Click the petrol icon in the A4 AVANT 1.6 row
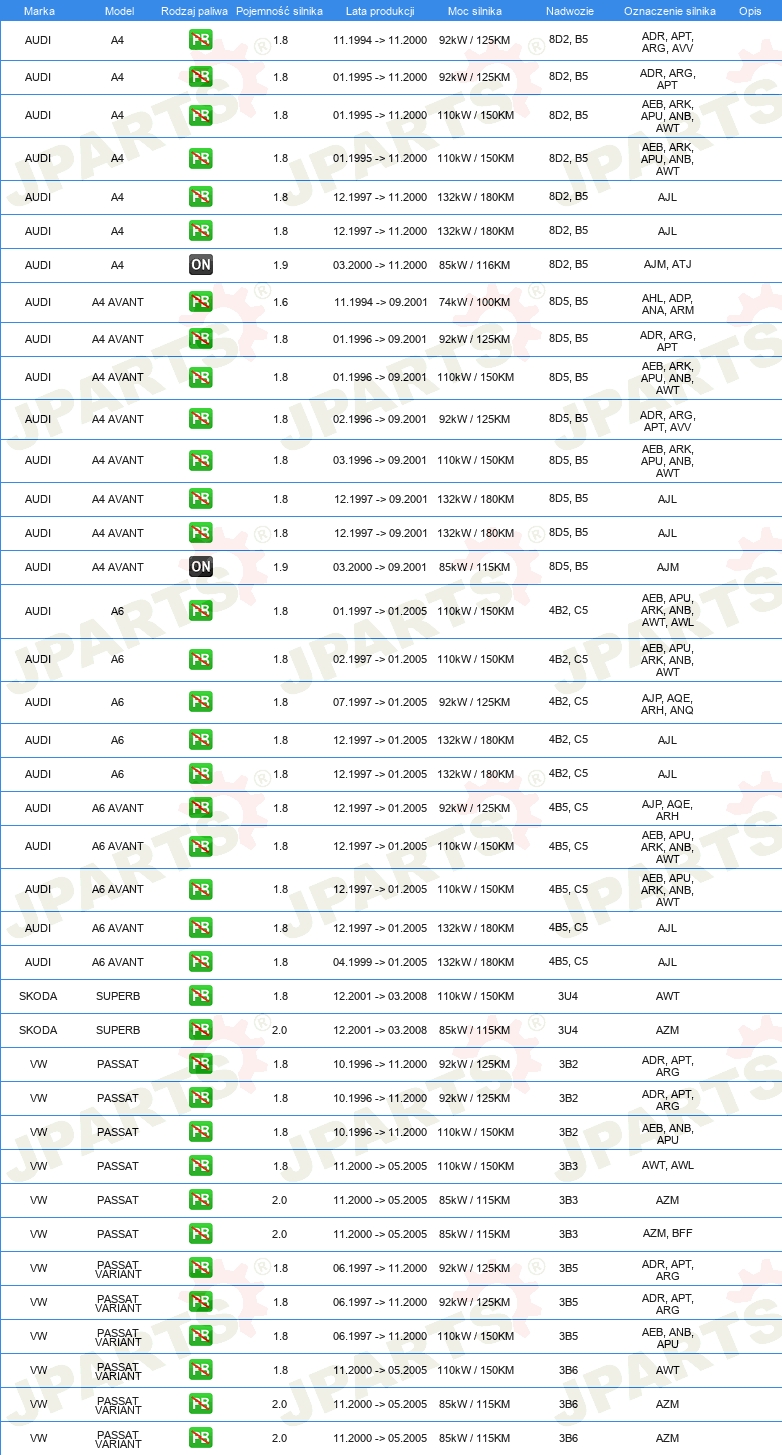782x1455 pixels. tap(201, 301)
